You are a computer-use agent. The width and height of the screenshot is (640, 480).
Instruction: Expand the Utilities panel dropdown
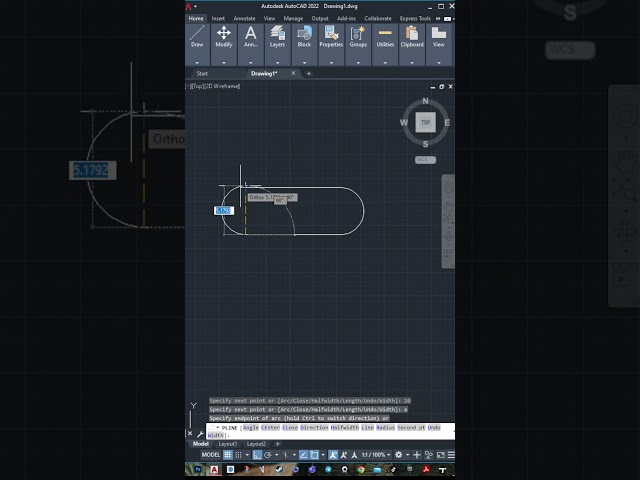tap(385, 63)
